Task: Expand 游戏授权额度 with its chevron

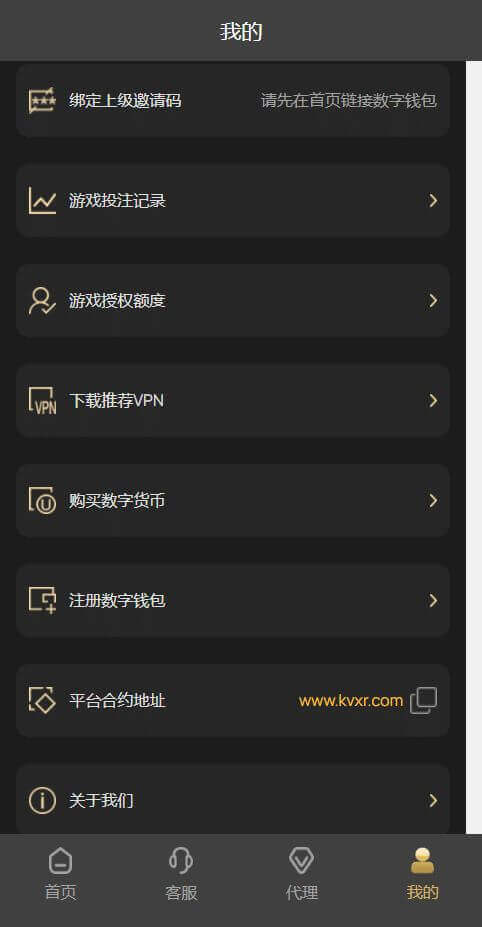Action: coord(433,300)
